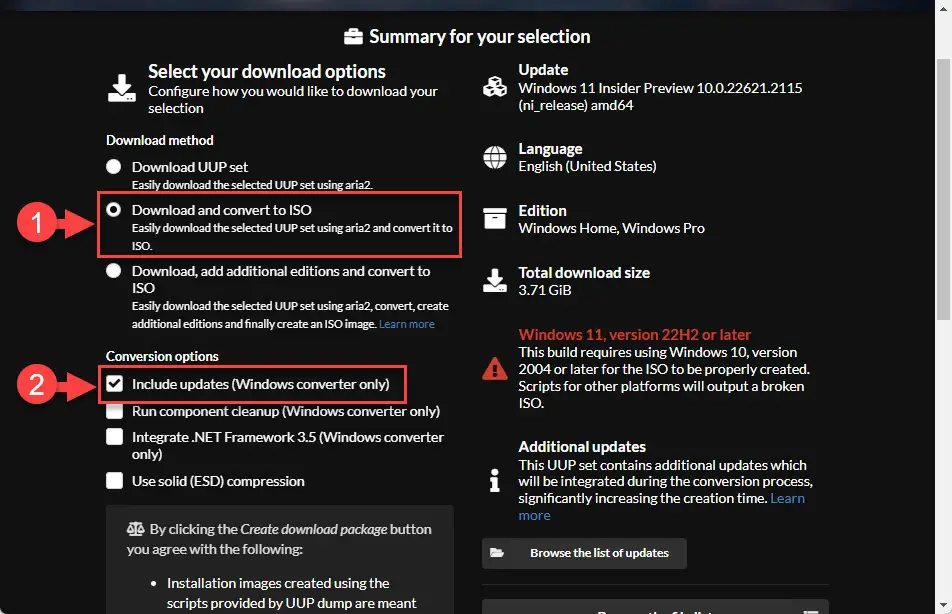Click the info icon beside Additional updates

click(495, 480)
